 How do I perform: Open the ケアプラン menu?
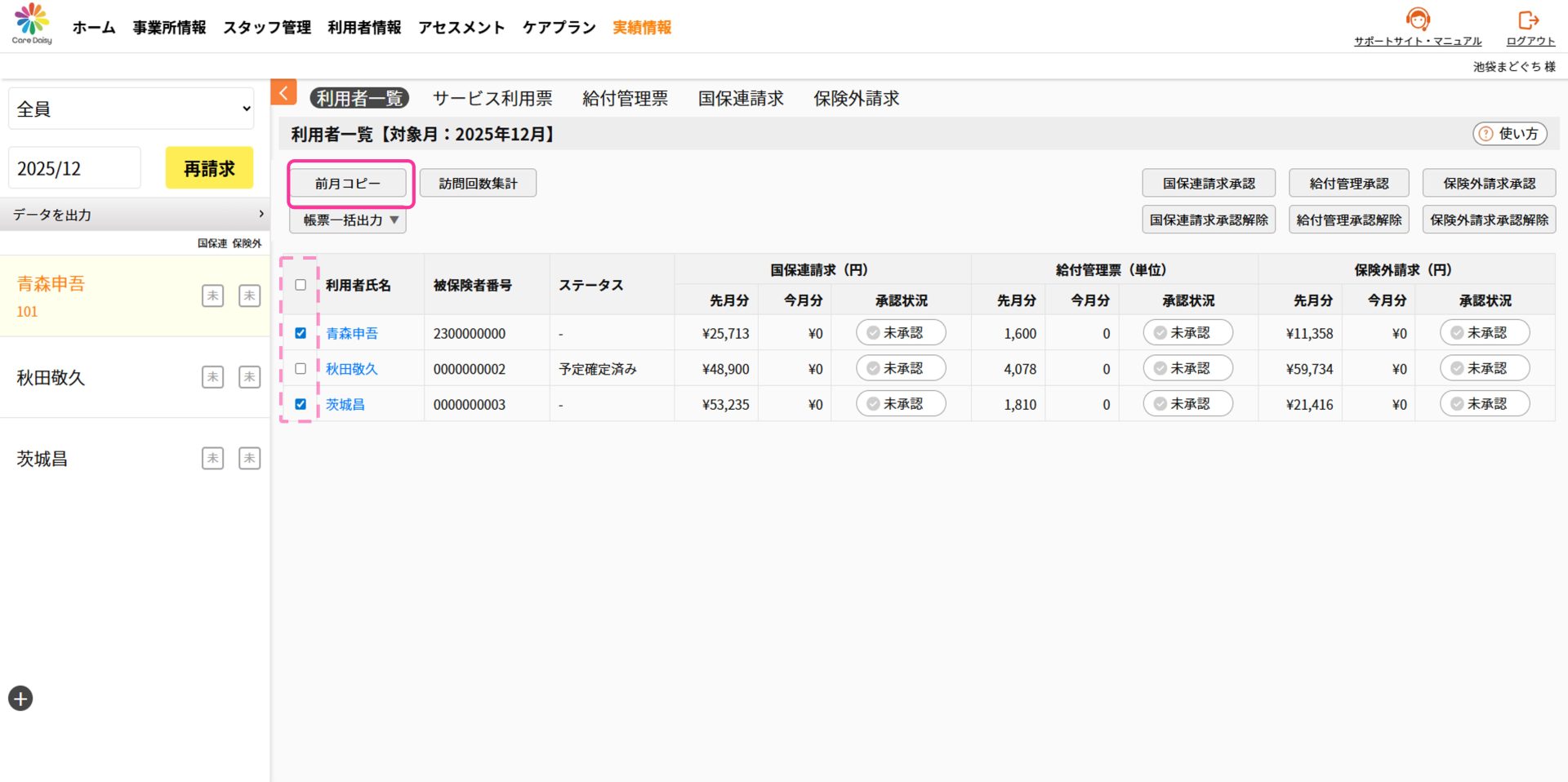559,28
